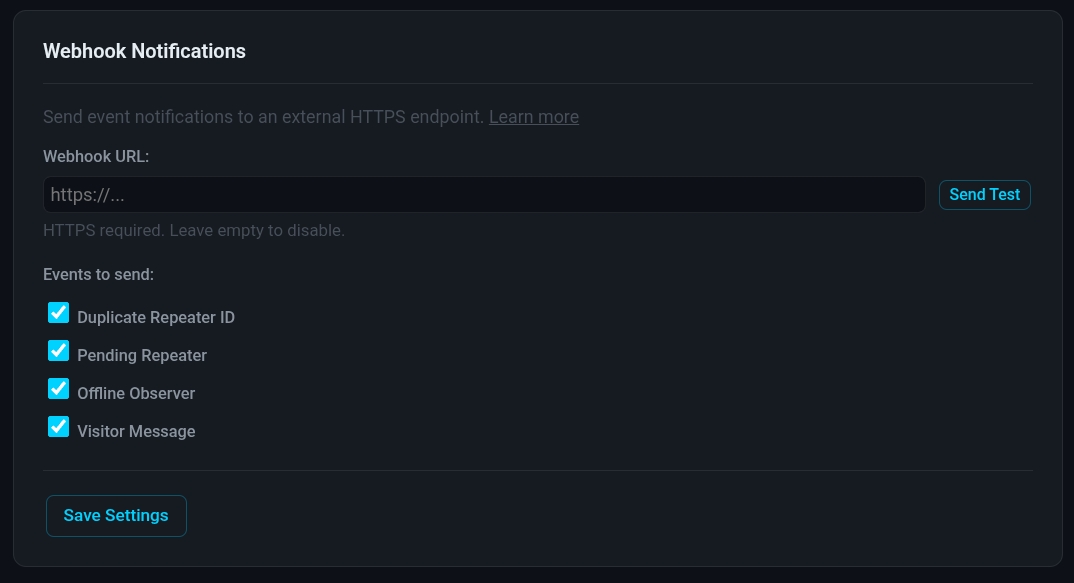Click the Send Test button

coord(984,195)
